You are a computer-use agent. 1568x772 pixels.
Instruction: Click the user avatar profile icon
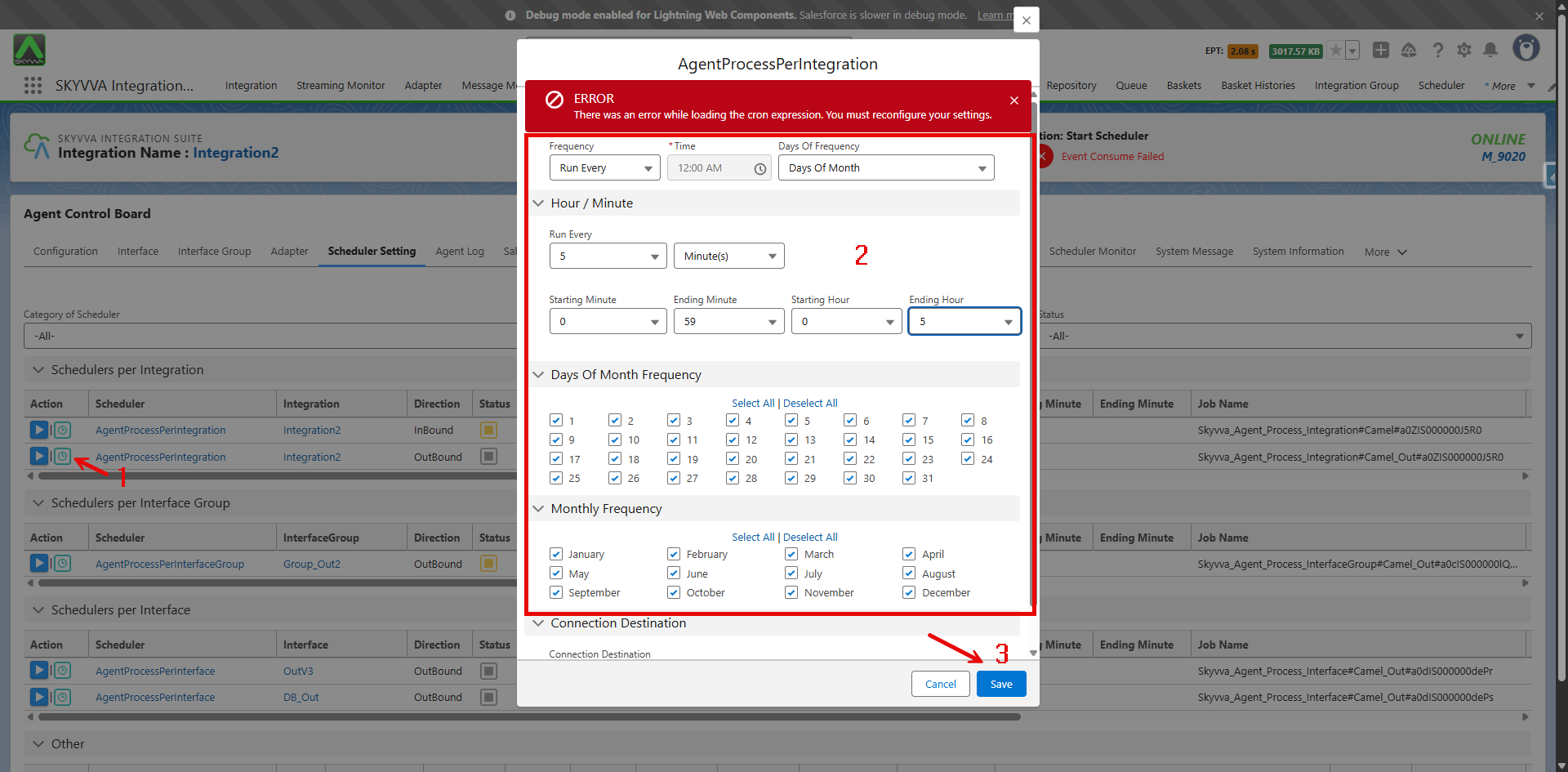pos(1526,49)
